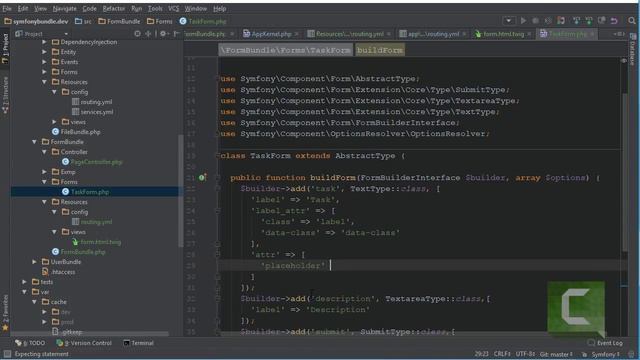
Task: Click the Run with Coverage icon
Action: point(548,21)
